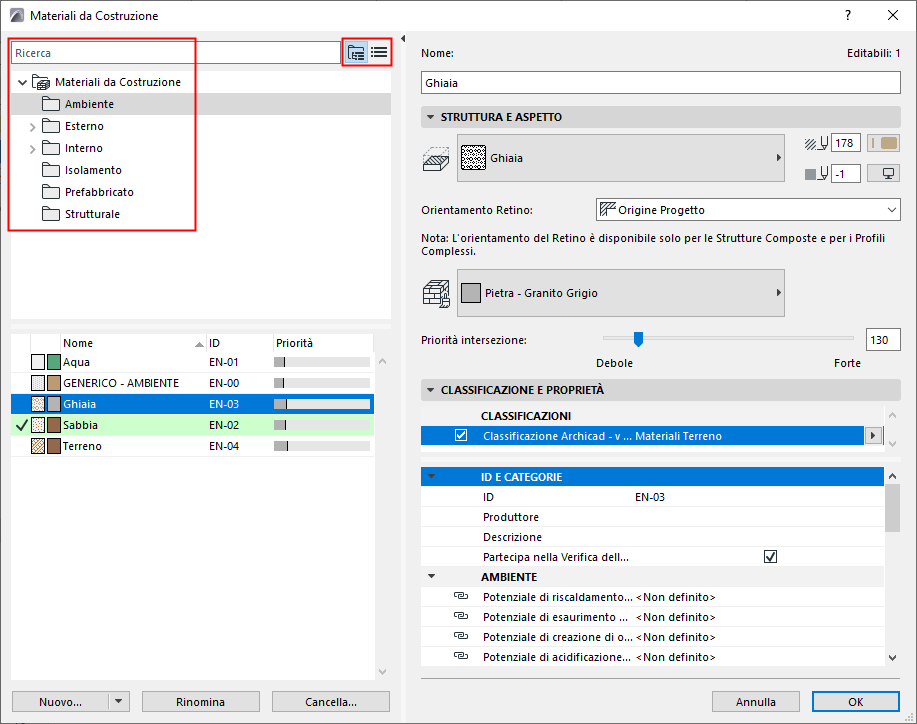Click the Cancella... button
917x724 pixels.
[331, 702]
